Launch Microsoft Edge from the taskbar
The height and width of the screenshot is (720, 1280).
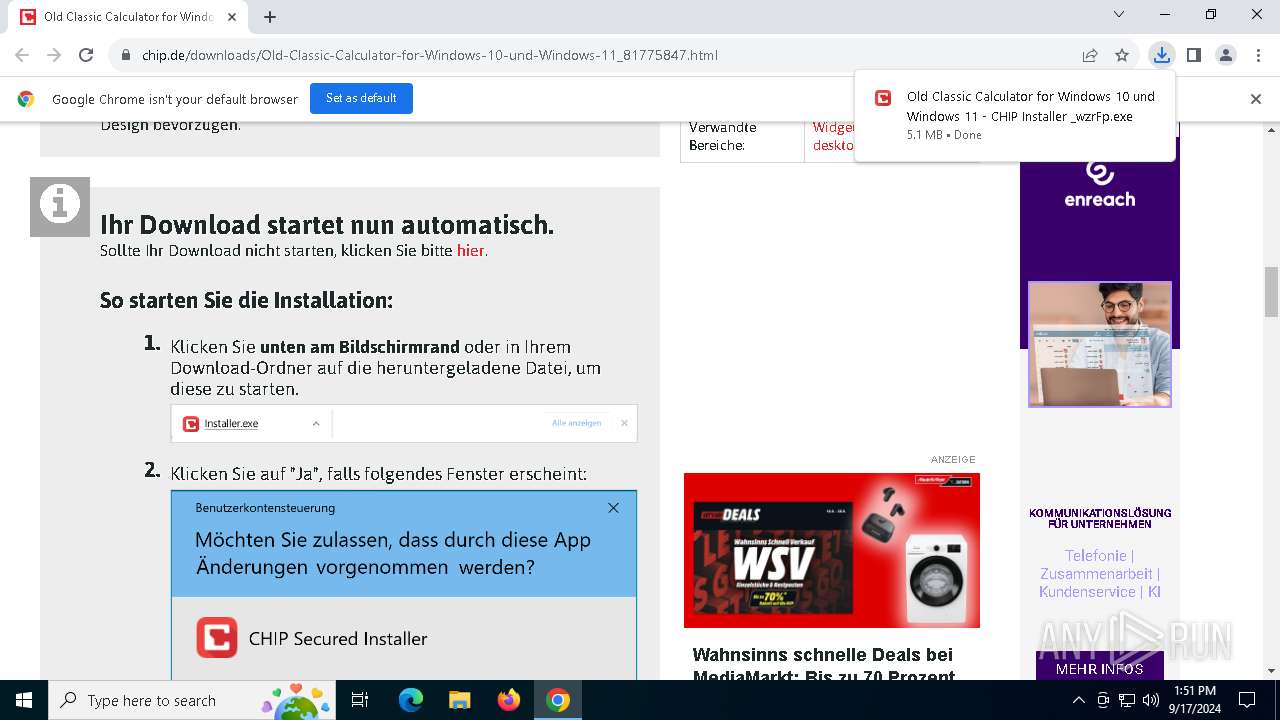pyautogui.click(x=411, y=700)
